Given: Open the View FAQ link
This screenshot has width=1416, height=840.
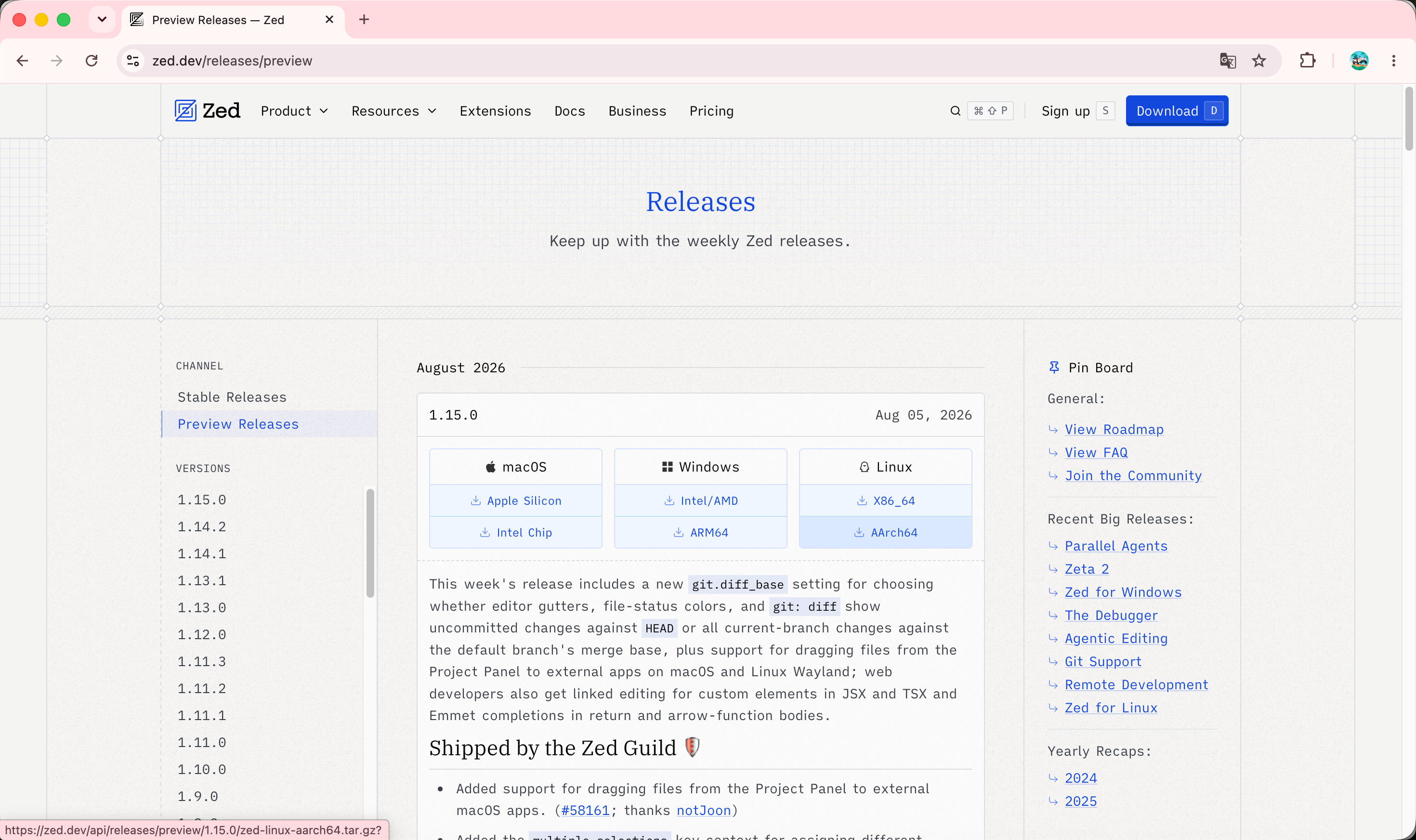Looking at the screenshot, I should point(1096,453).
